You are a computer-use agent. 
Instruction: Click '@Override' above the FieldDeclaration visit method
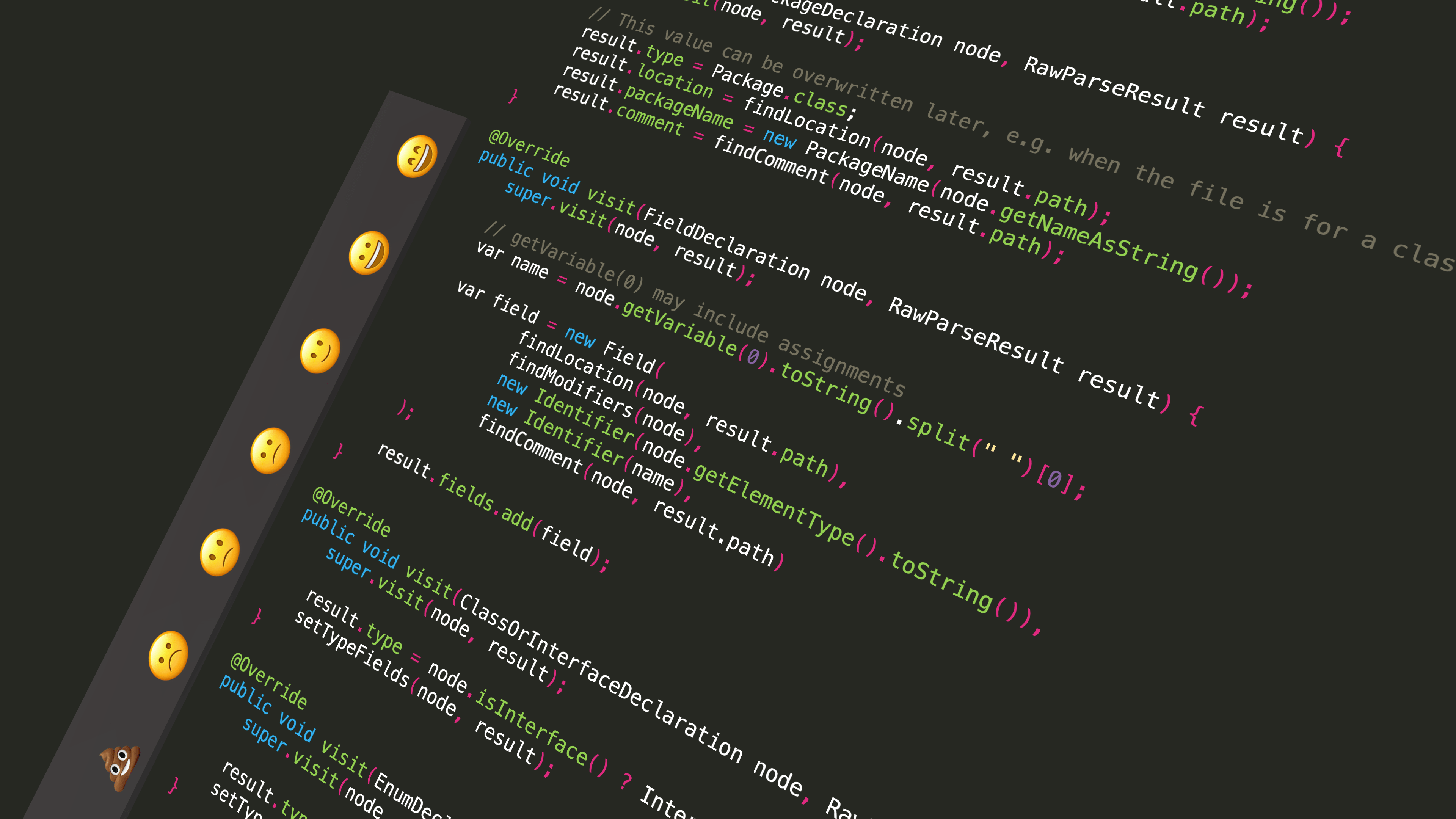(x=529, y=149)
